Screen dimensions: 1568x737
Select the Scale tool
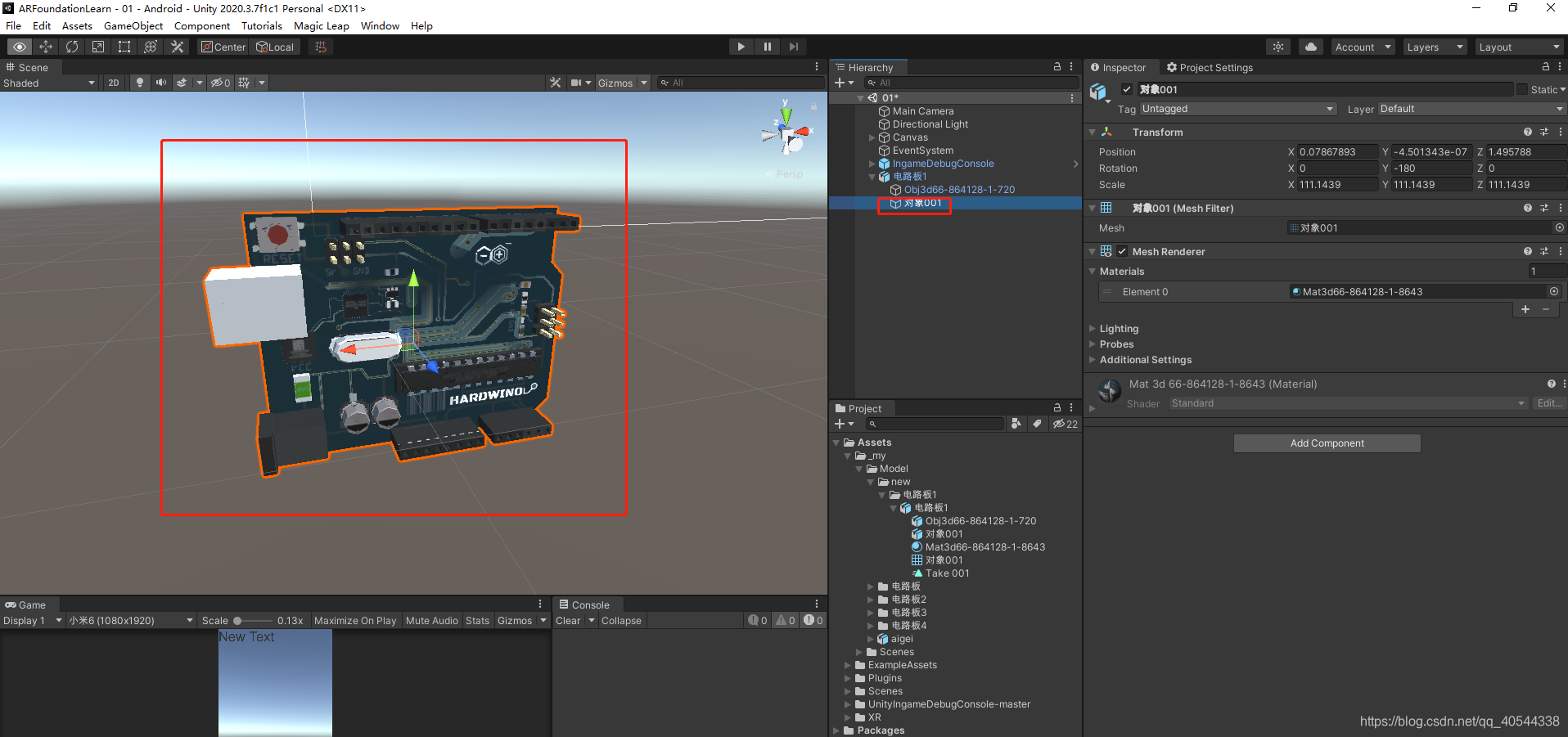(98, 47)
